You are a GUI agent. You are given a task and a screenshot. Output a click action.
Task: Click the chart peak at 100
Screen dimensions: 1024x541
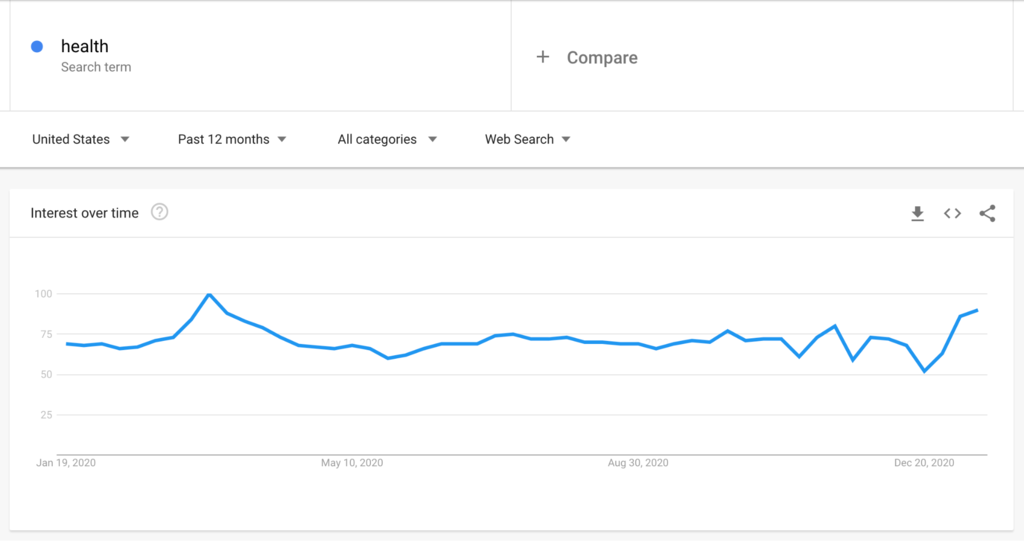point(208,294)
